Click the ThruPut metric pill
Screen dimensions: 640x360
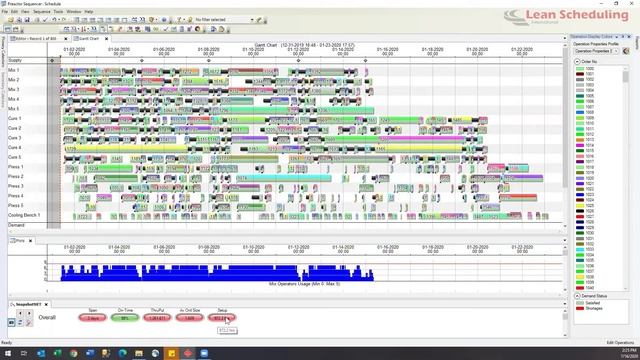pos(157,318)
